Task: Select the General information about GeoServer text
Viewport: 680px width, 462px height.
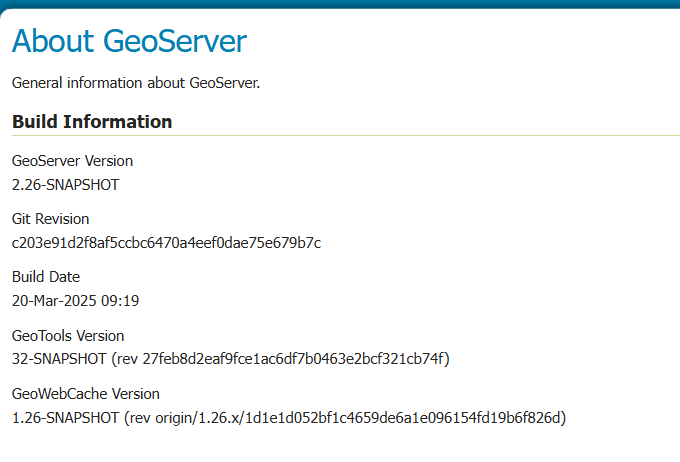Action: point(136,83)
